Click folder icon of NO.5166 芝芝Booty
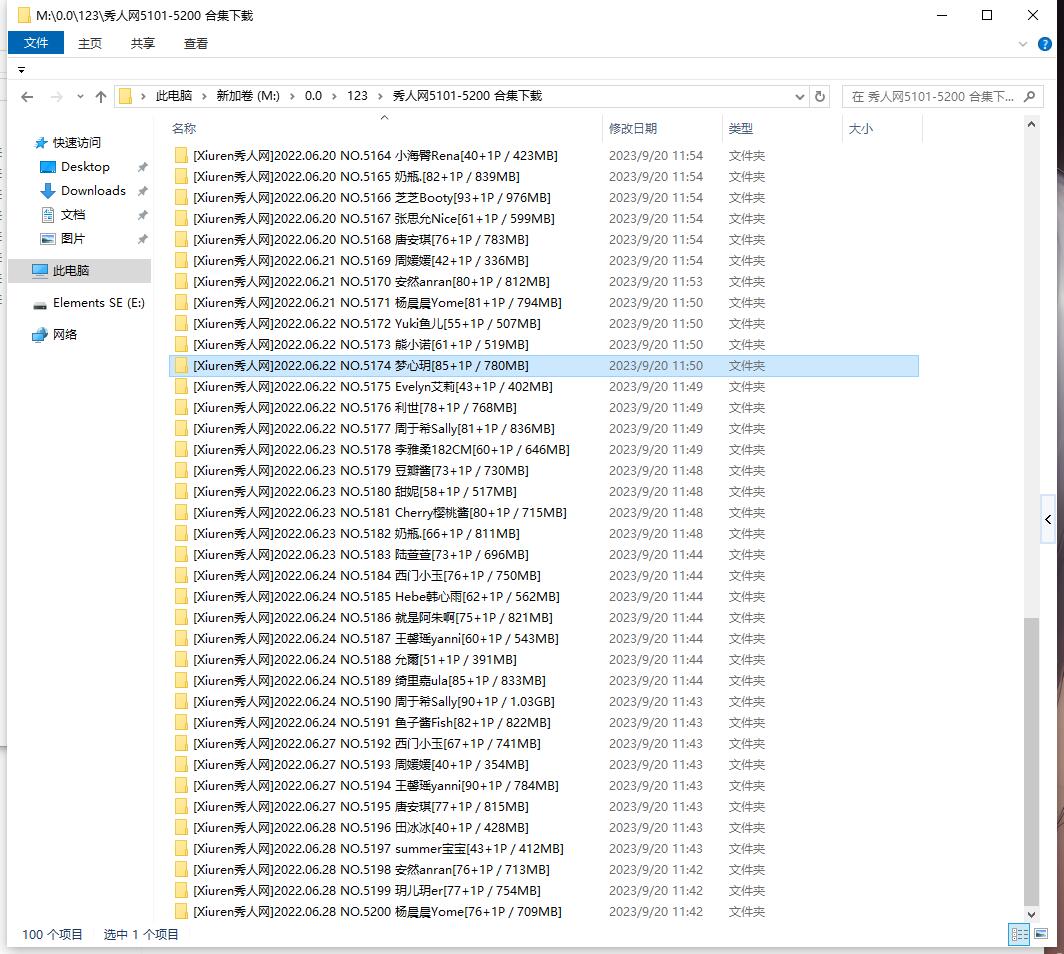 (181, 197)
